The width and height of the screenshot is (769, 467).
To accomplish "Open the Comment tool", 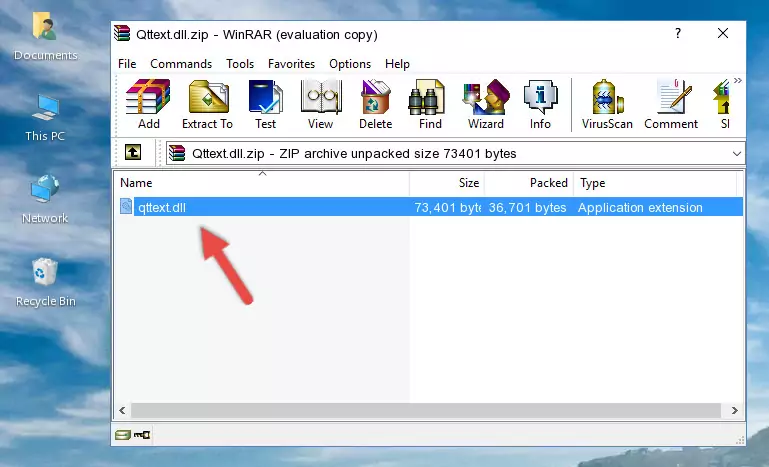I will click(671, 104).
